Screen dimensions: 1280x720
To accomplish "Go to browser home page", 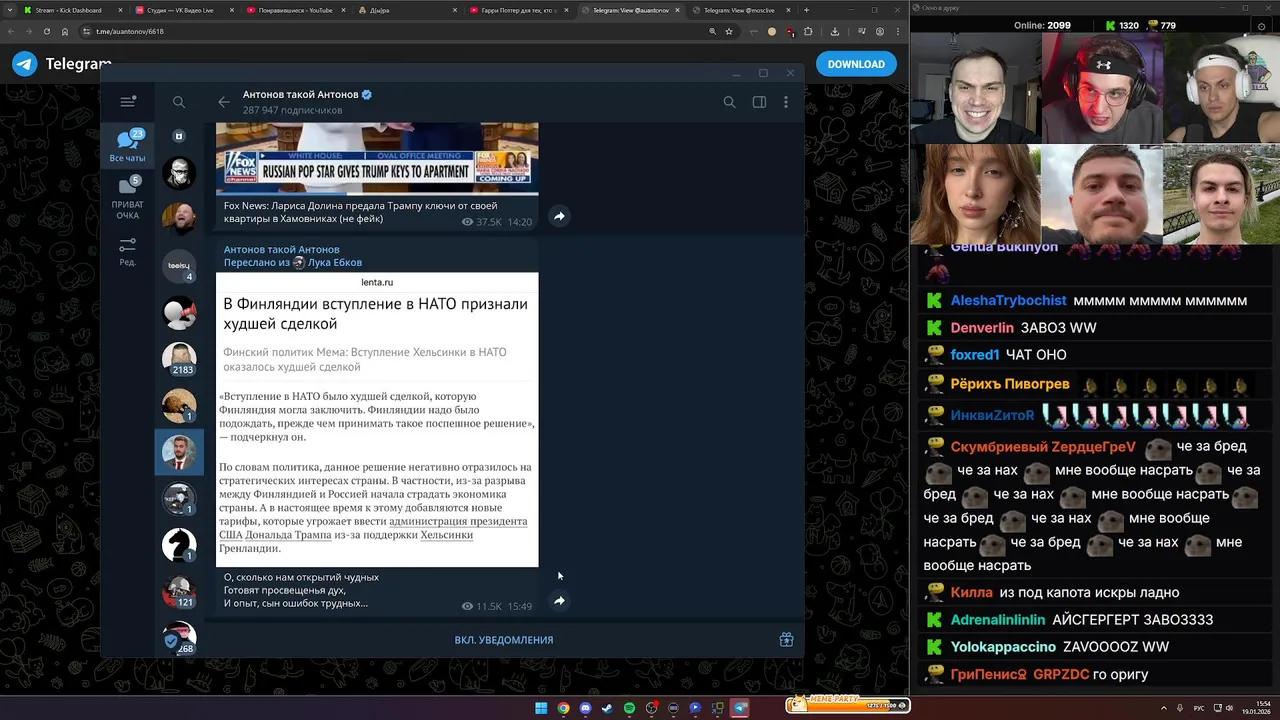I will coord(65,31).
